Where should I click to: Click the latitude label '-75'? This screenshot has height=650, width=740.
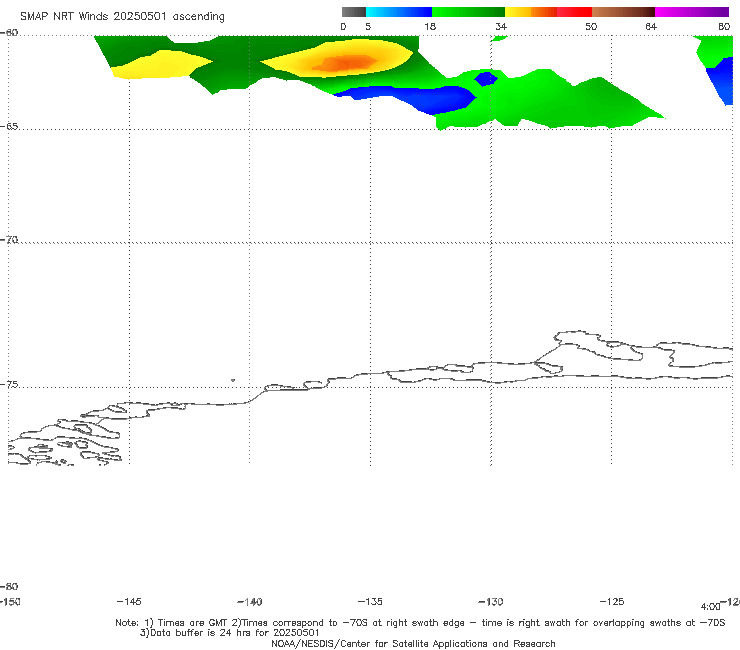9,385
